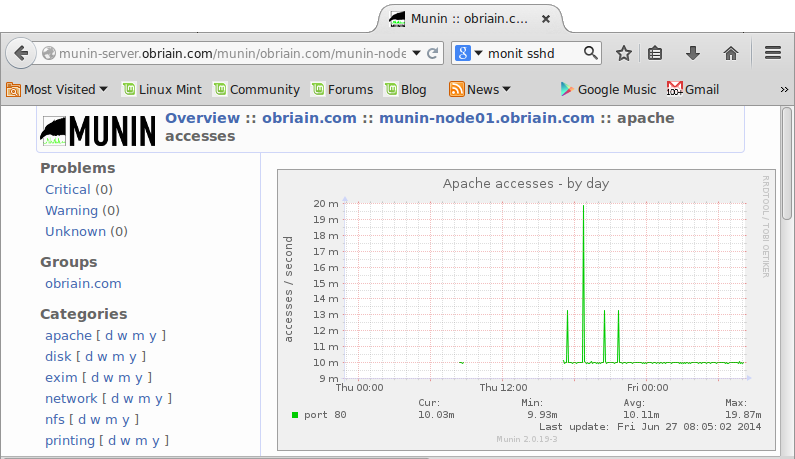Open the munin-node01.obriain.com breadcrumb link
The image size is (795, 459).
[487, 118]
